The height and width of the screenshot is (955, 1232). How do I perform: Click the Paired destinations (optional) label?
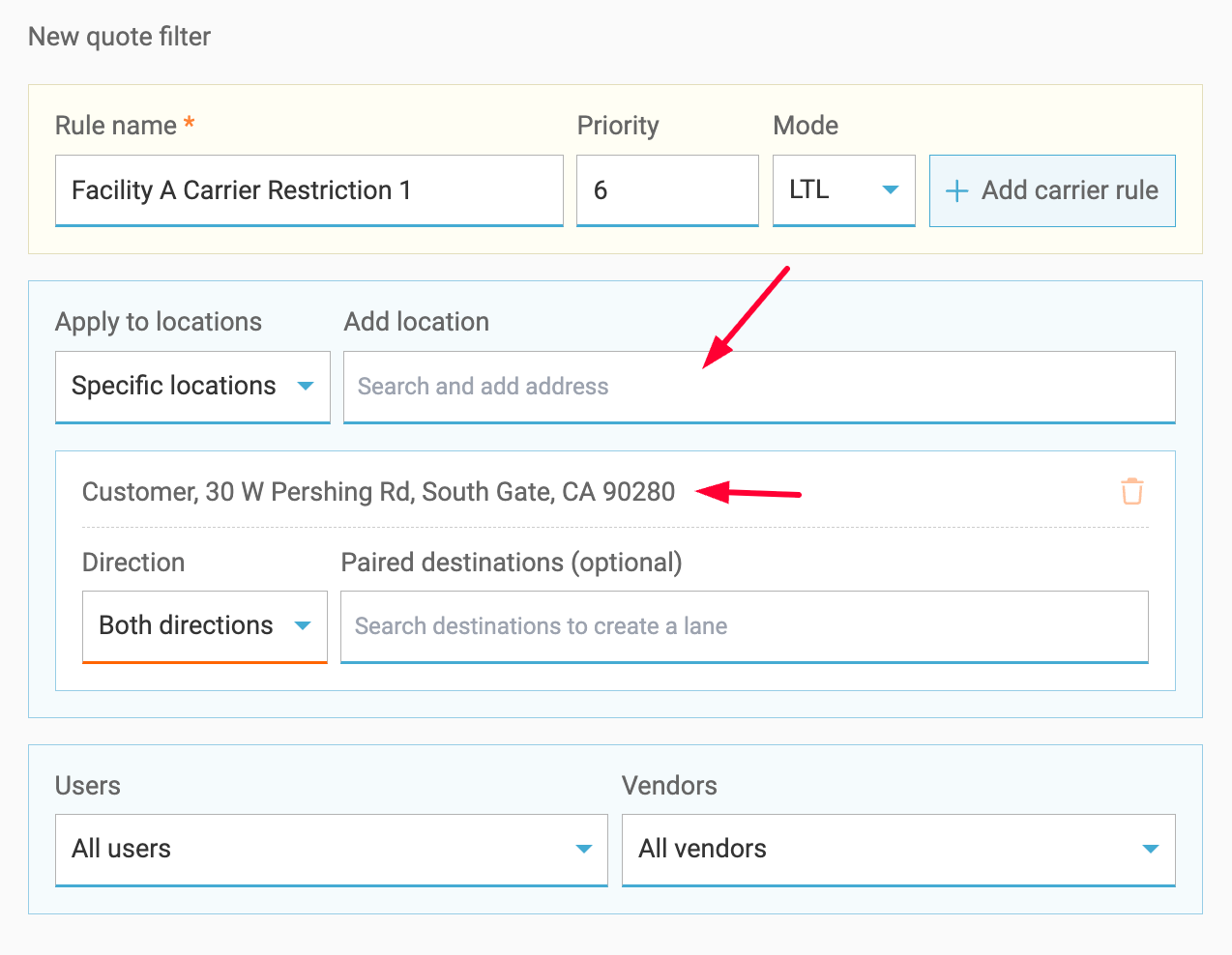click(512, 563)
